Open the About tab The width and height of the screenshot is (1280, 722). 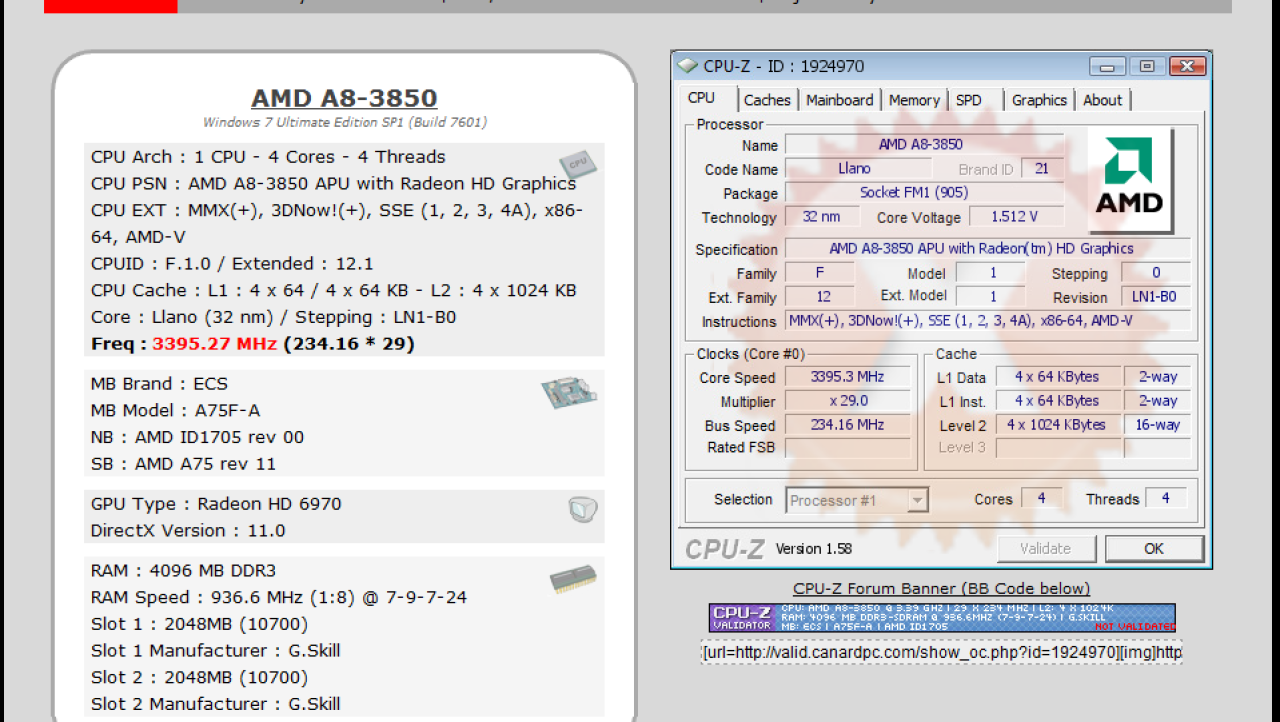point(1102,100)
